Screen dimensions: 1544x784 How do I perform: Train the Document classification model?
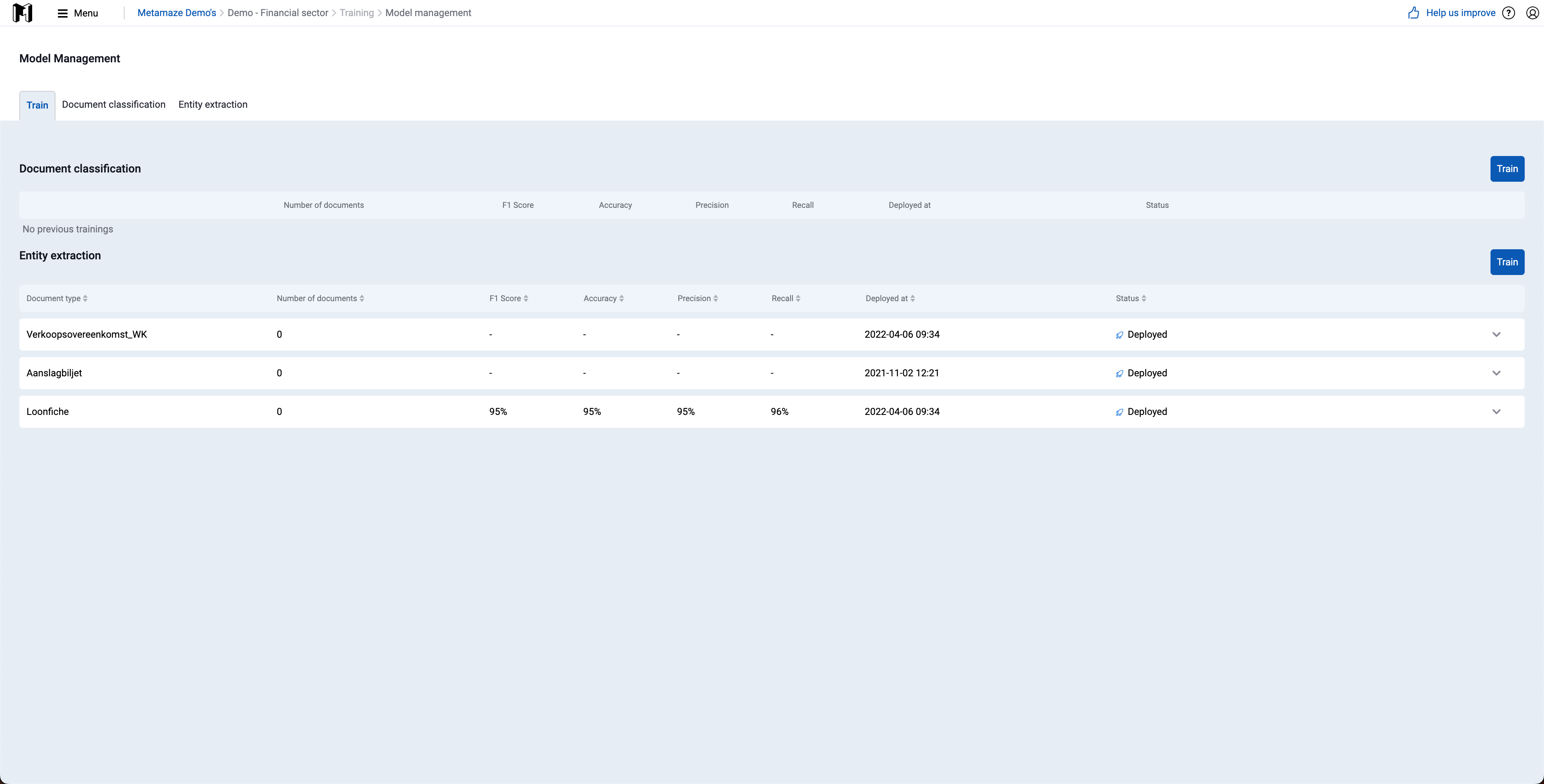point(1507,169)
